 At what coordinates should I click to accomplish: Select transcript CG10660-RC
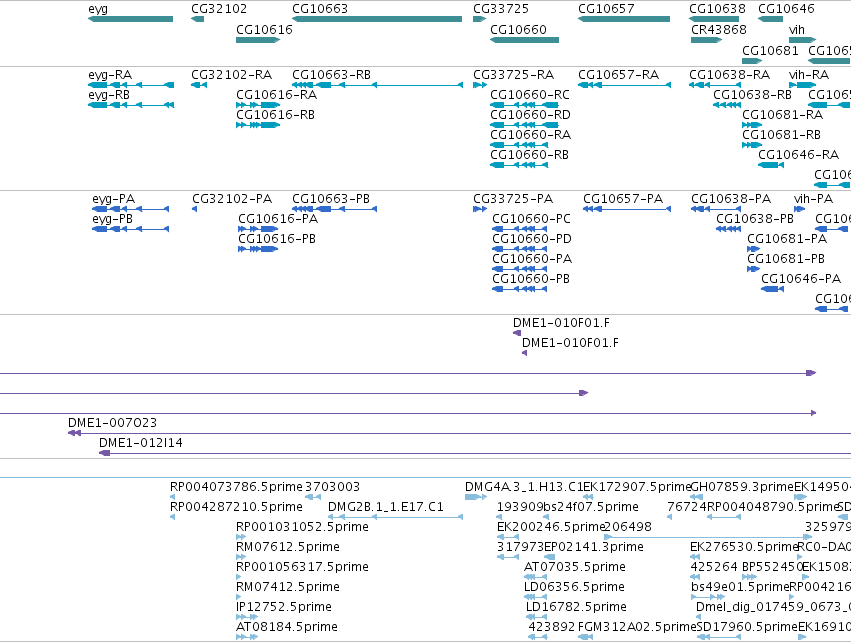pos(524,105)
